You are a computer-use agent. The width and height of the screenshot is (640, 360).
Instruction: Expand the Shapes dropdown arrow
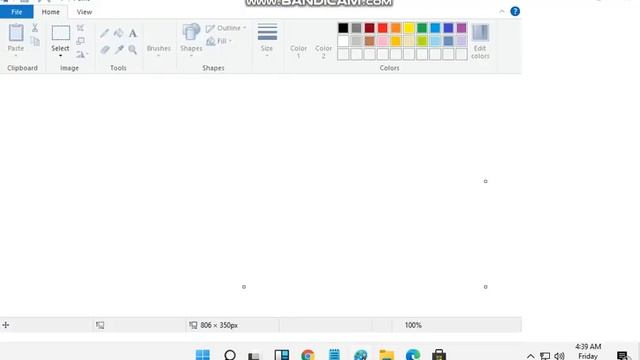click(x=191, y=56)
